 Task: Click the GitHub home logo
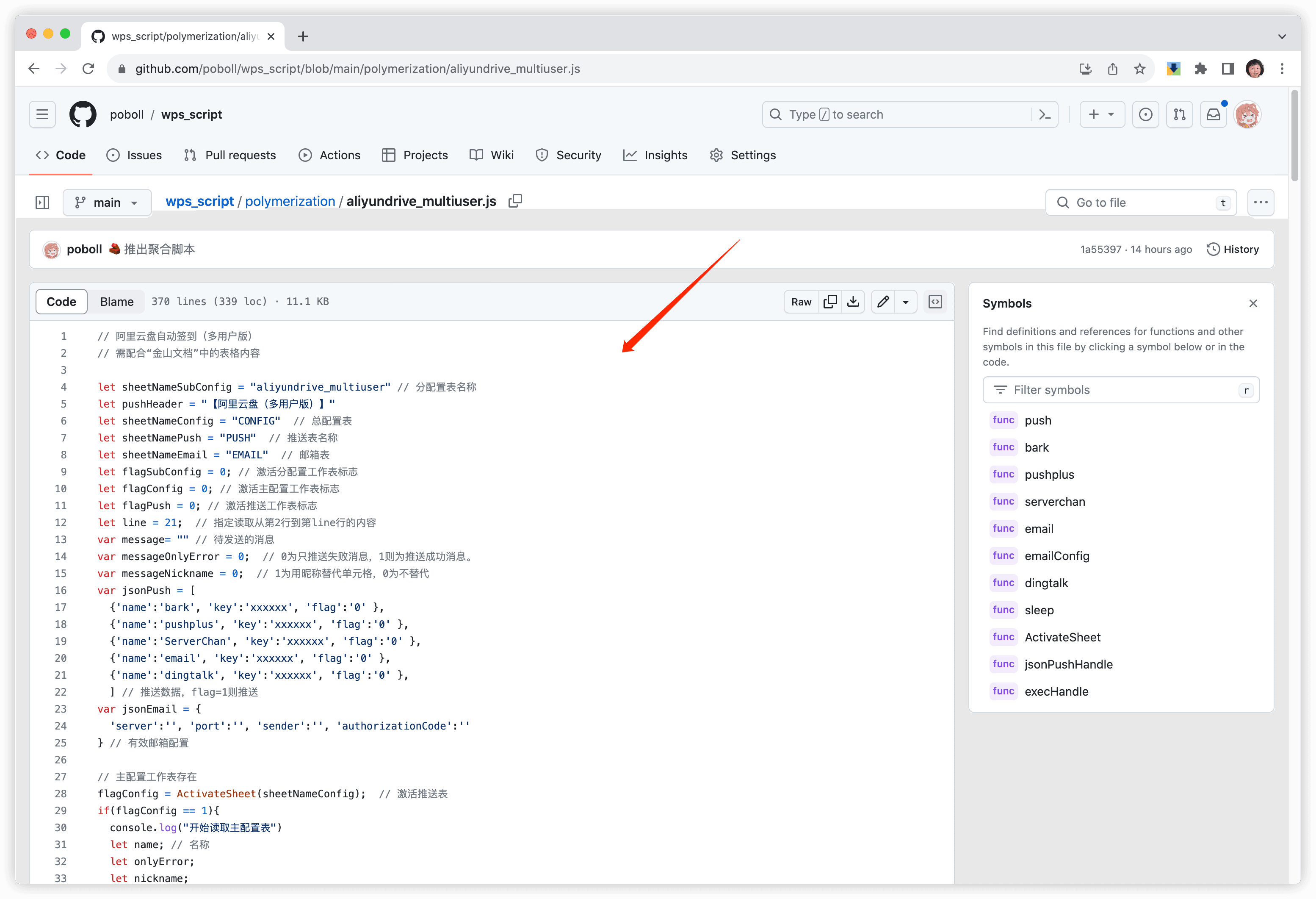(x=83, y=114)
